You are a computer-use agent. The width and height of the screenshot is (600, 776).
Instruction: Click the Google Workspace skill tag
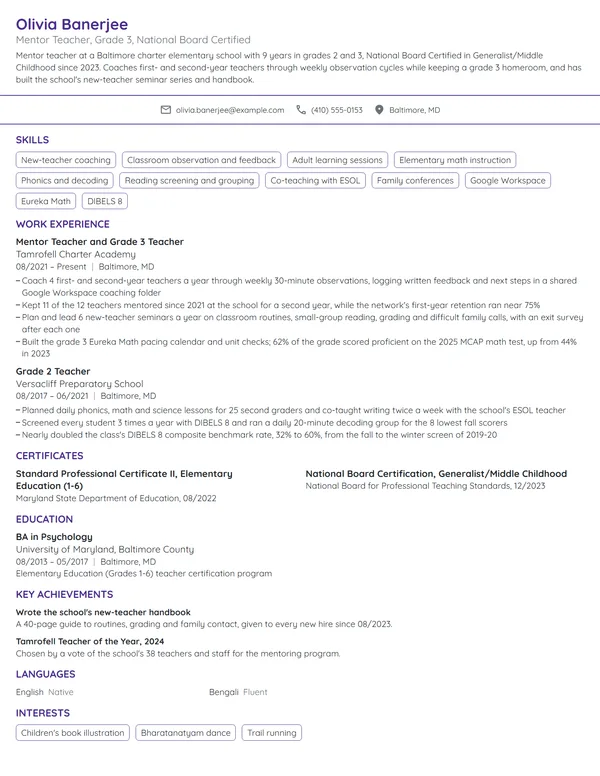click(x=508, y=181)
